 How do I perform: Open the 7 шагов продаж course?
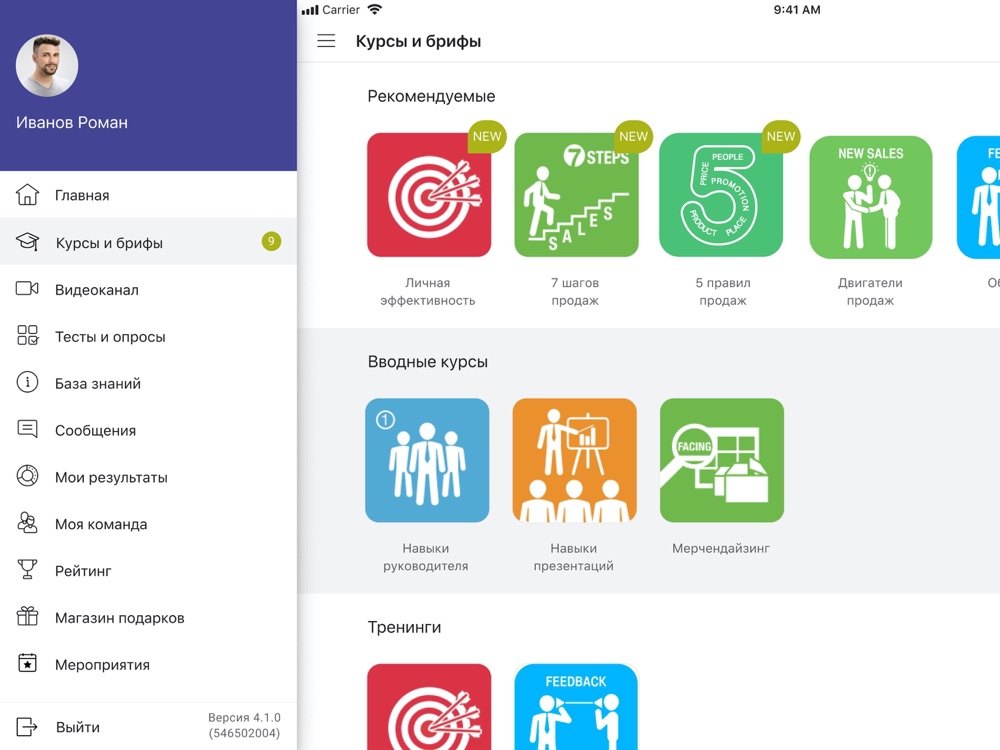[577, 195]
